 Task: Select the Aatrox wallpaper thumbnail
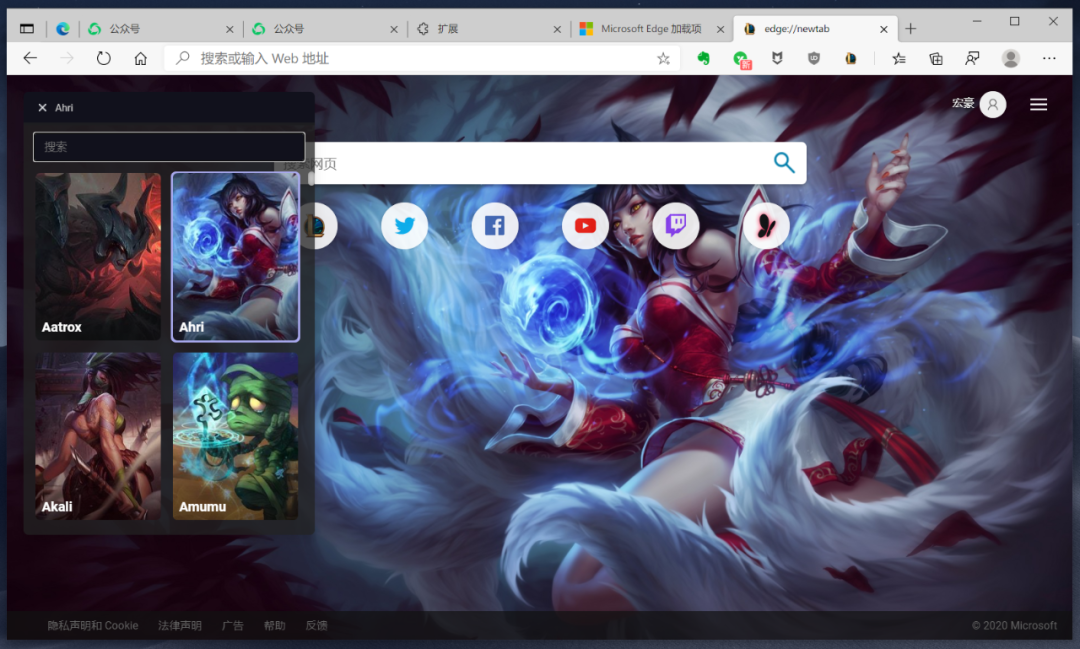coord(98,256)
